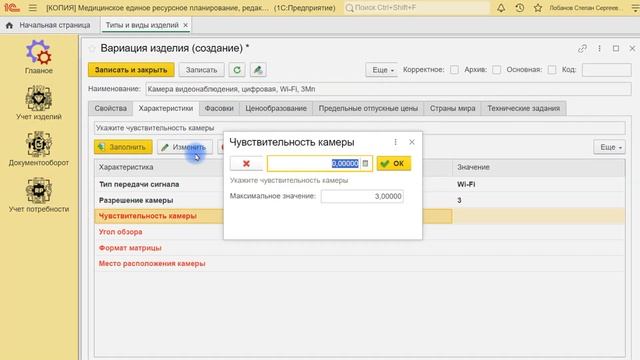Viewport: 640px width, 360px height.
Task: Click the Характеристика column header
Action: [273, 167]
